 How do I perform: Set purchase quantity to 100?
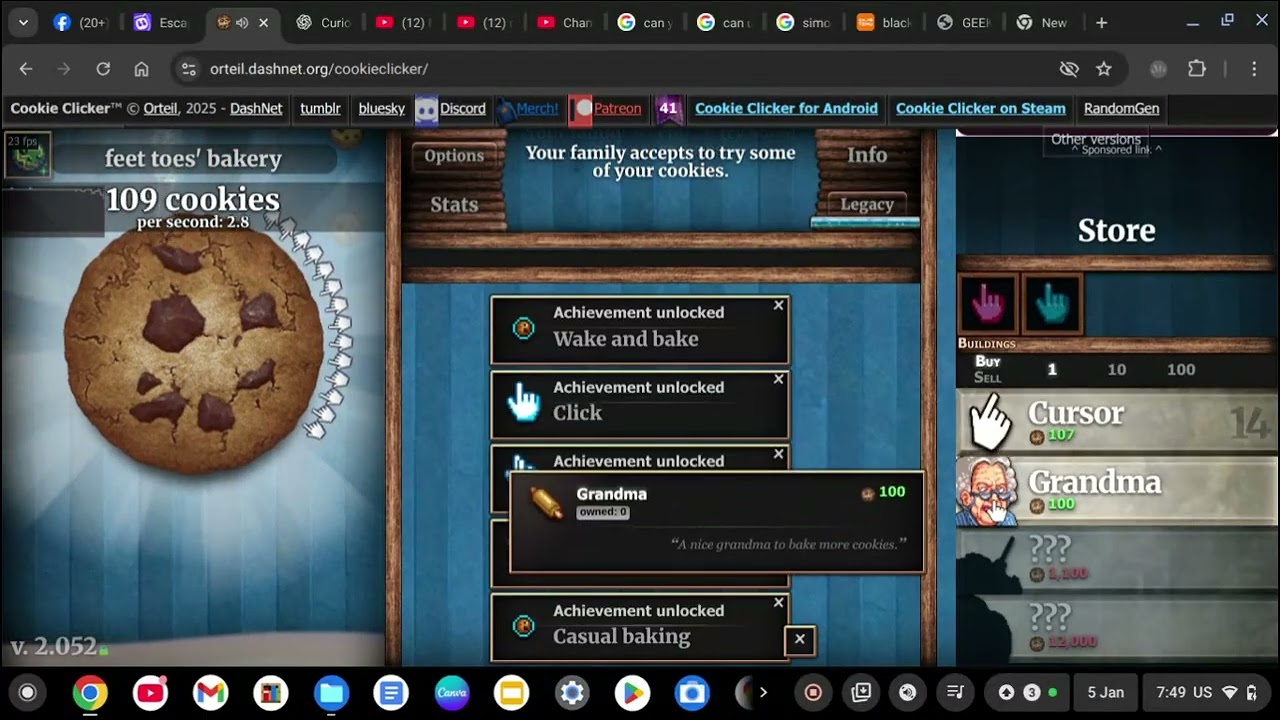click(1181, 370)
